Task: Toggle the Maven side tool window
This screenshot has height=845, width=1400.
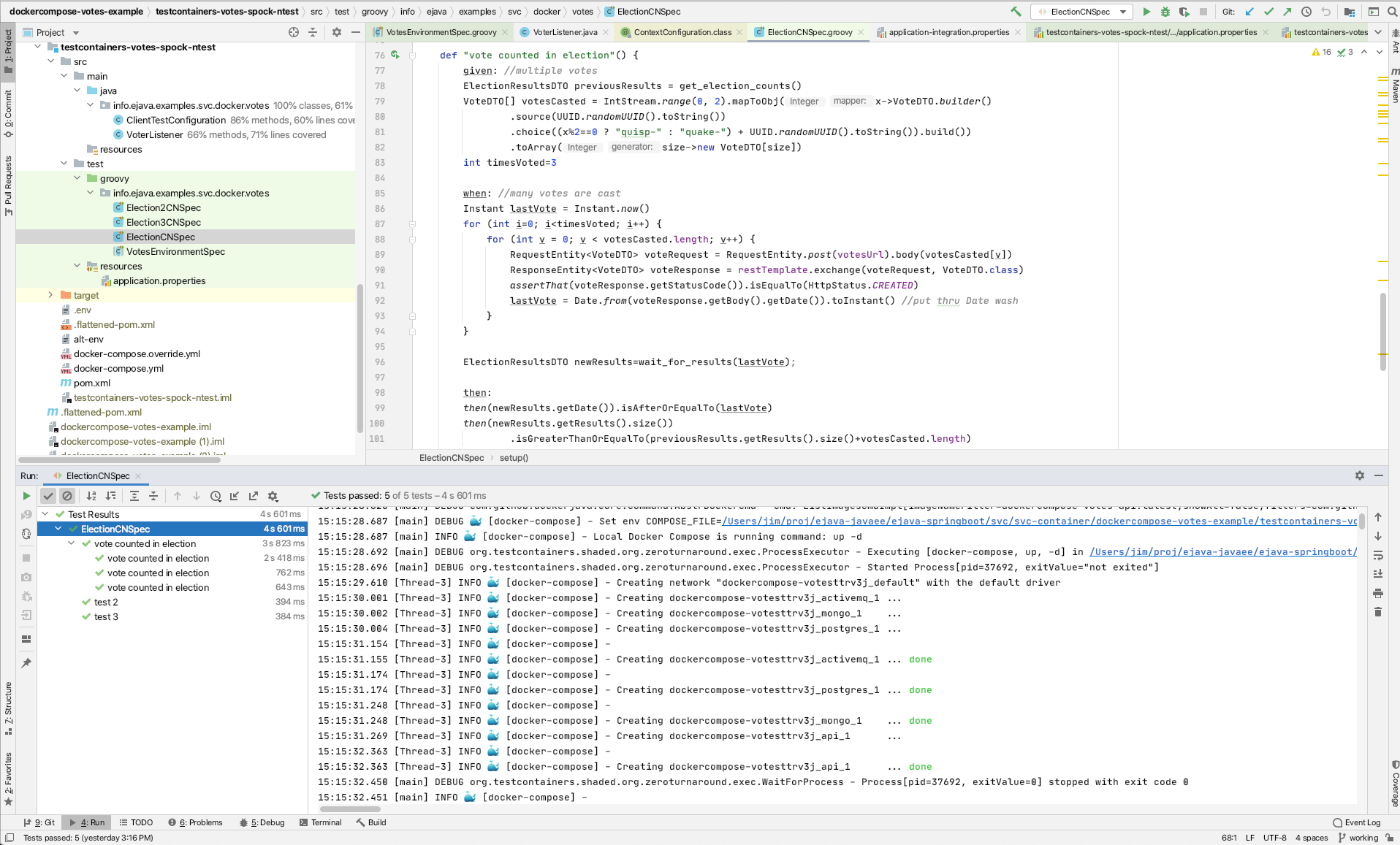Action: coord(1394,85)
